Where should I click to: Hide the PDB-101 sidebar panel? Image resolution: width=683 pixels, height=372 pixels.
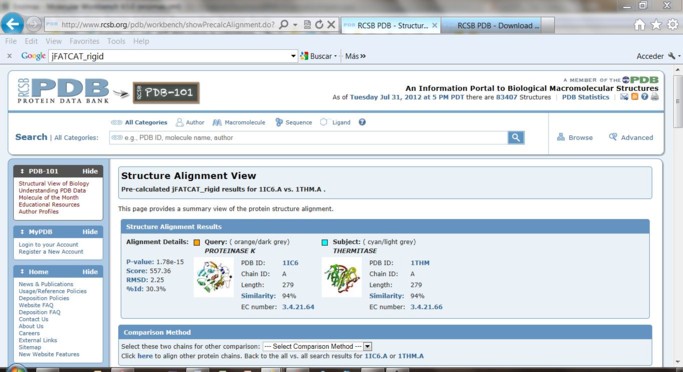(90, 171)
